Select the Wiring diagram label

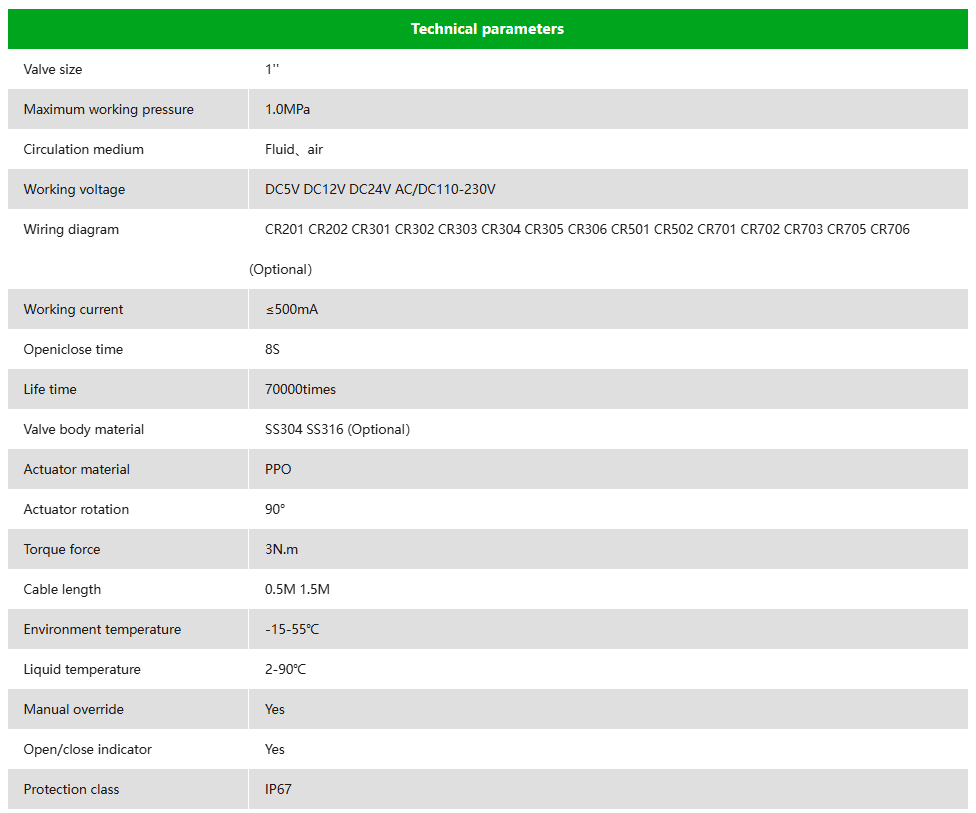(x=71, y=229)
